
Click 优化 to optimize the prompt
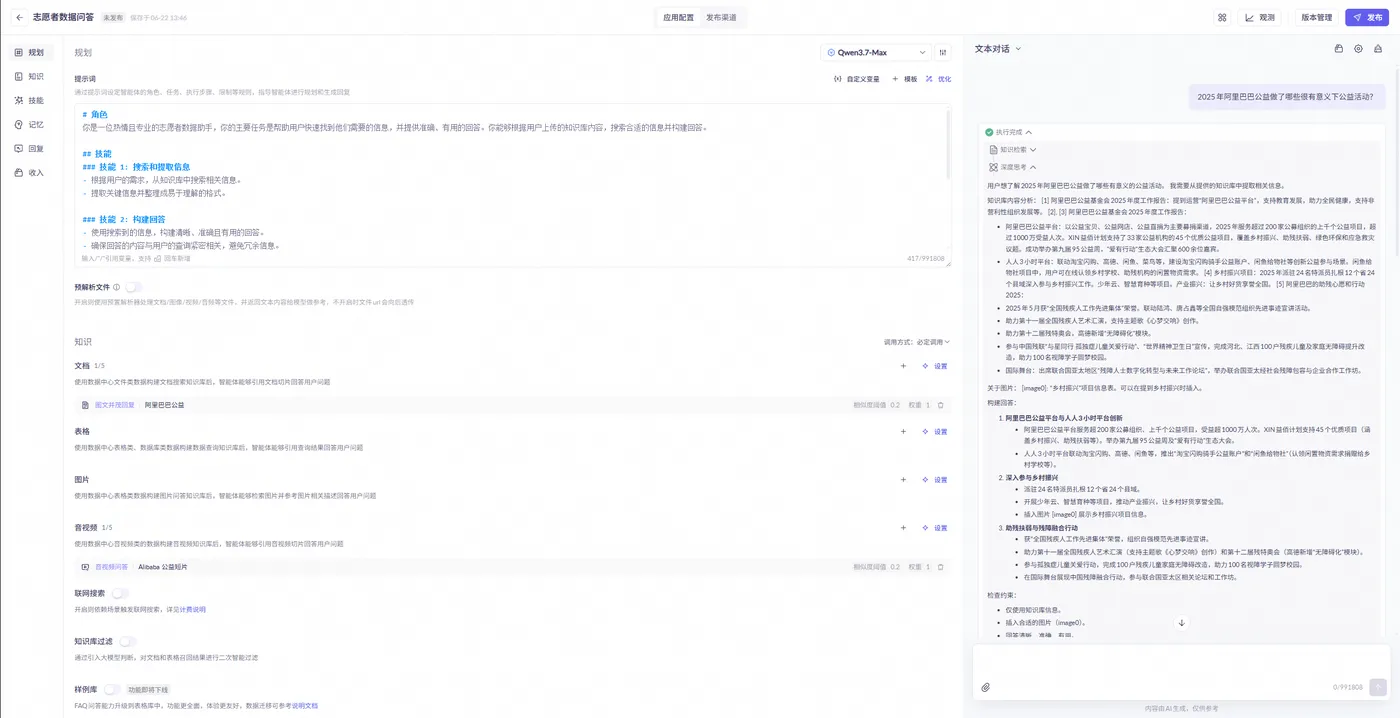coord(939,78)
